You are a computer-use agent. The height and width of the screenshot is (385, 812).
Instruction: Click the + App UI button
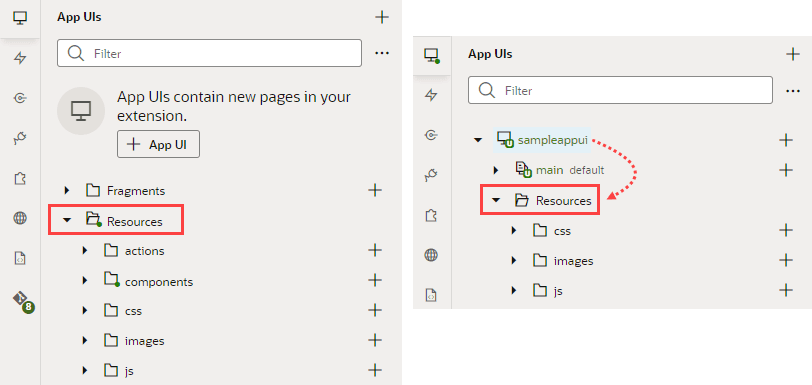point(158,145)
